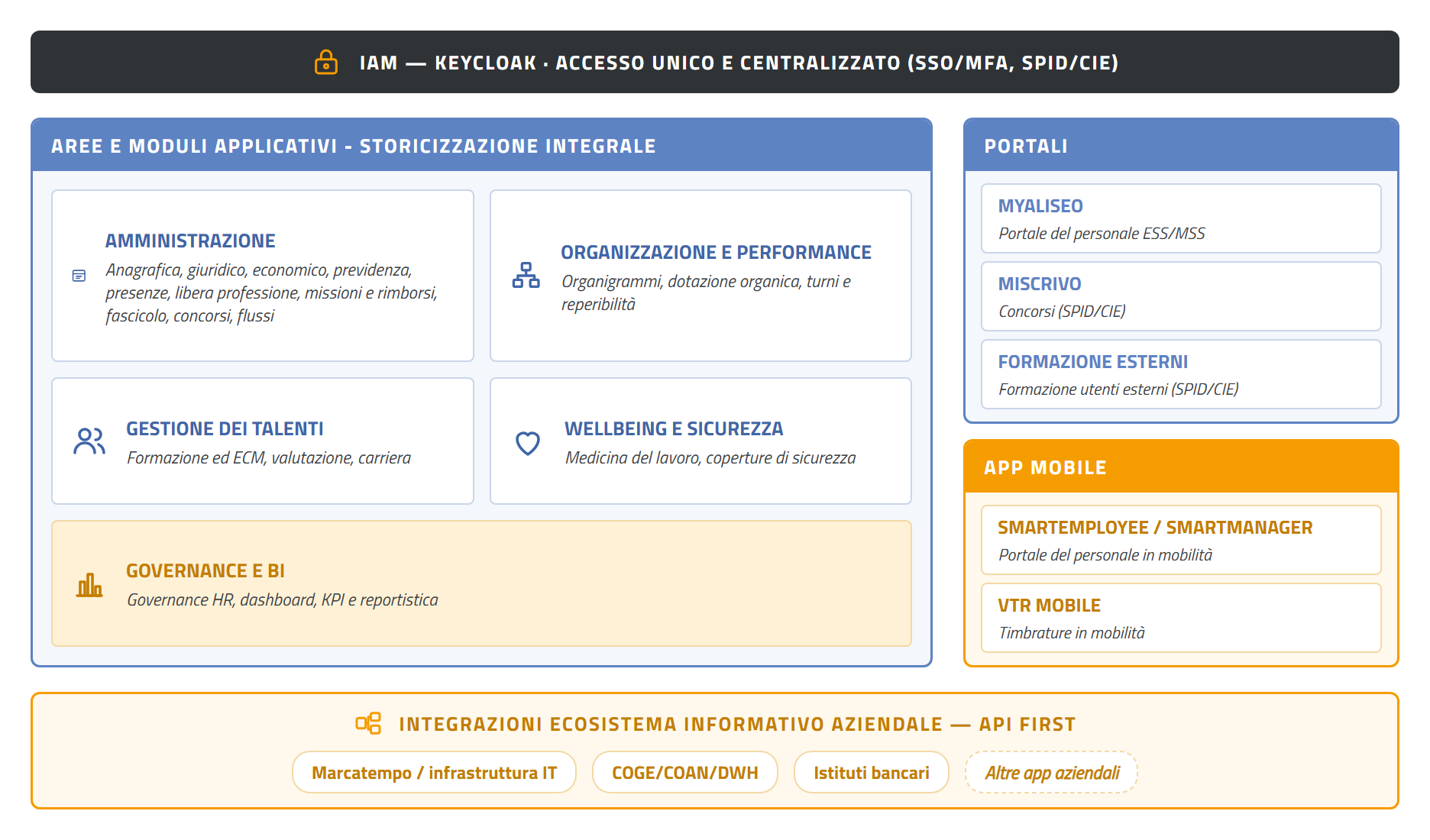Click the GESTIONE DEI TALENTI heading
Viewport: 1430px width, 840px height.
pyautogui.click(x=225, y=428)
